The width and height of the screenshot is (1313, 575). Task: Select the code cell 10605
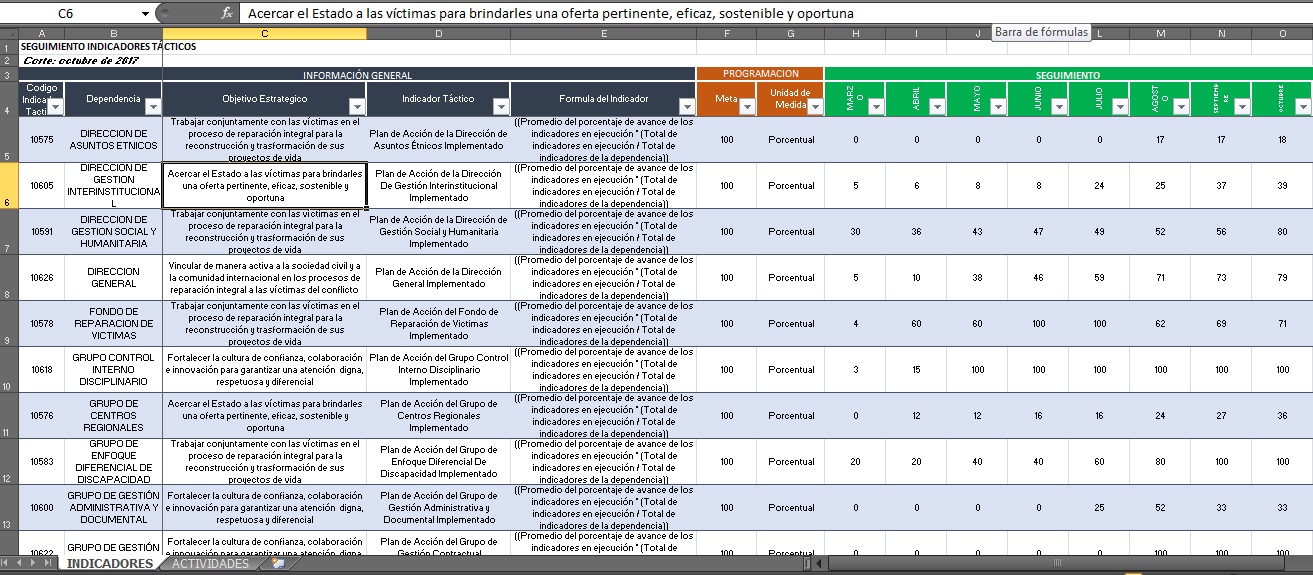click(x=42, y=185)
